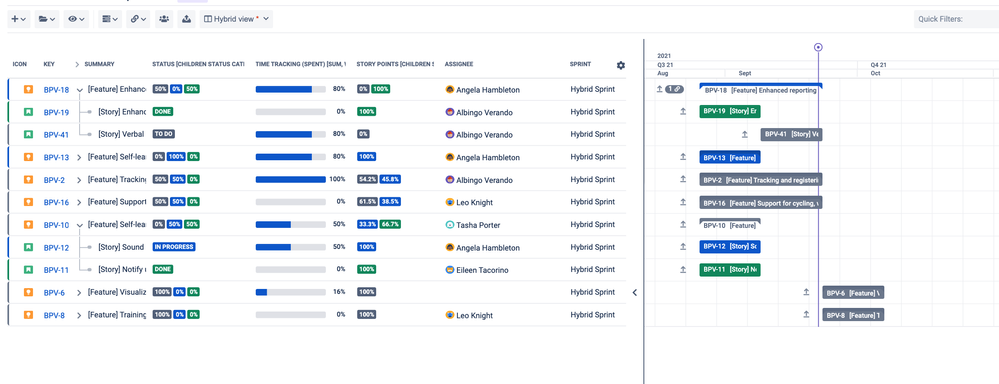
Task: Sort by the Key column header
Action: (49, 64)
